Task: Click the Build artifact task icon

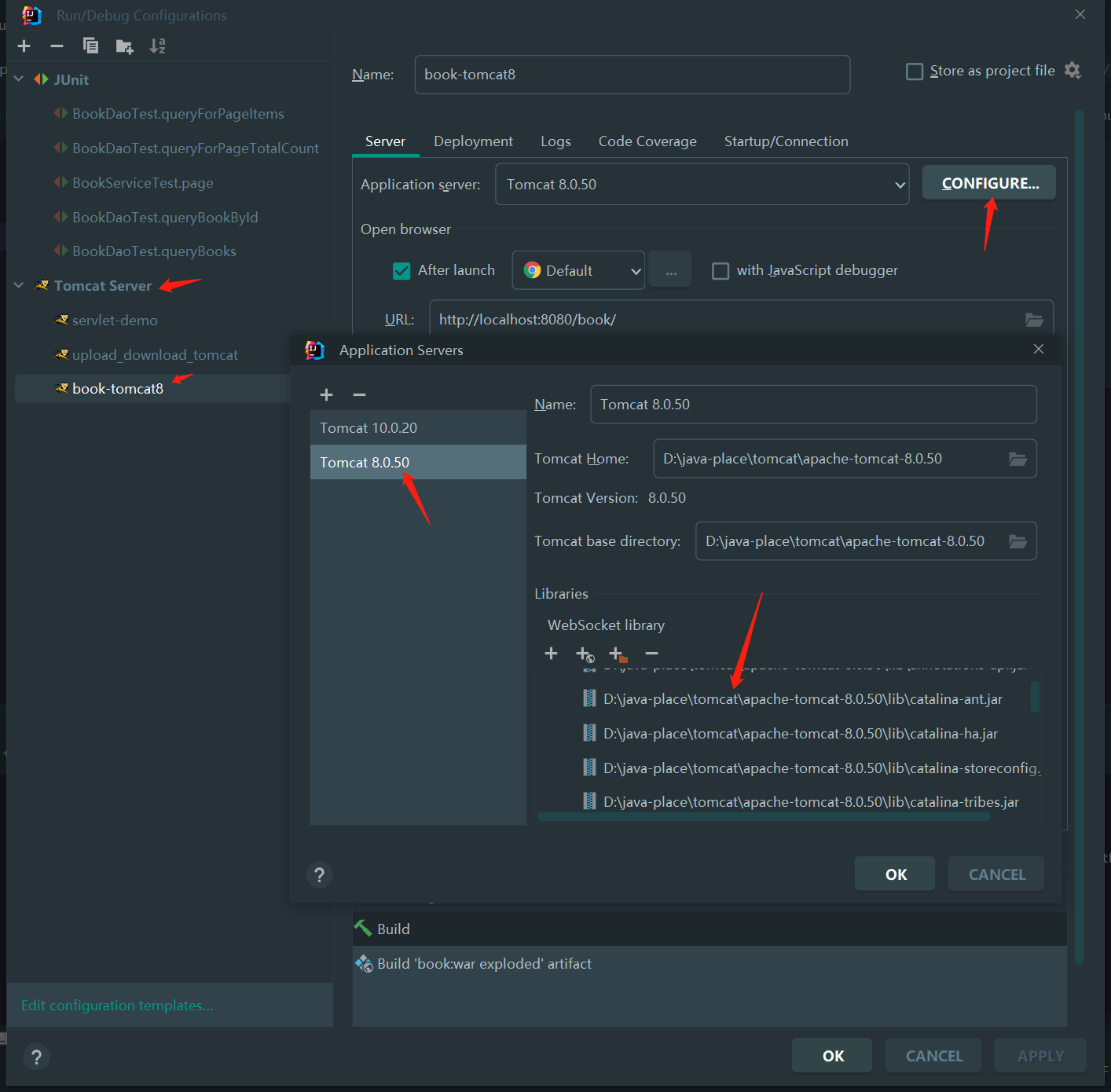Action: coord(364,963)
